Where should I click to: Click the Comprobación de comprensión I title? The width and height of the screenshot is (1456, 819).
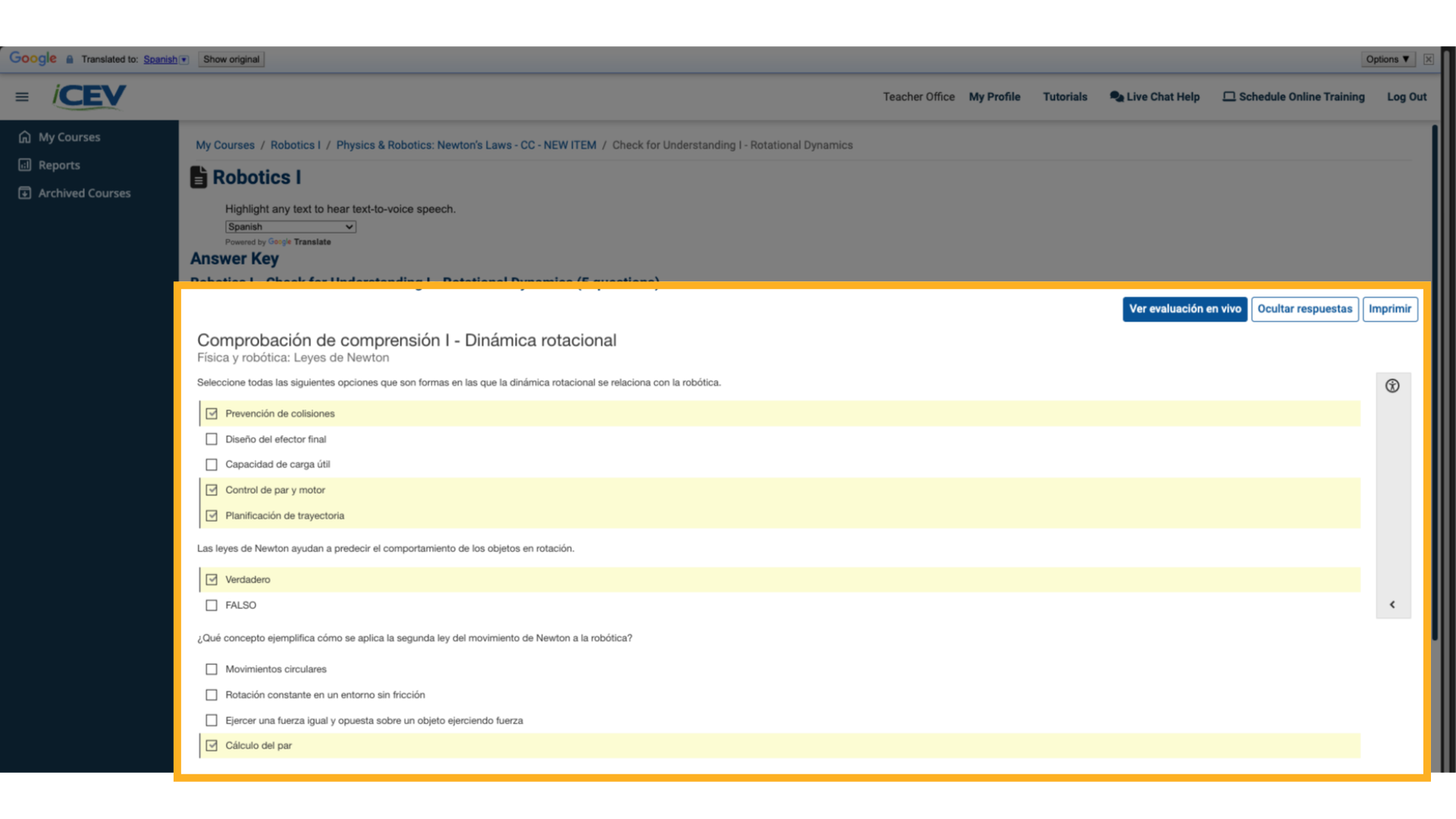(x=406, y=340)
